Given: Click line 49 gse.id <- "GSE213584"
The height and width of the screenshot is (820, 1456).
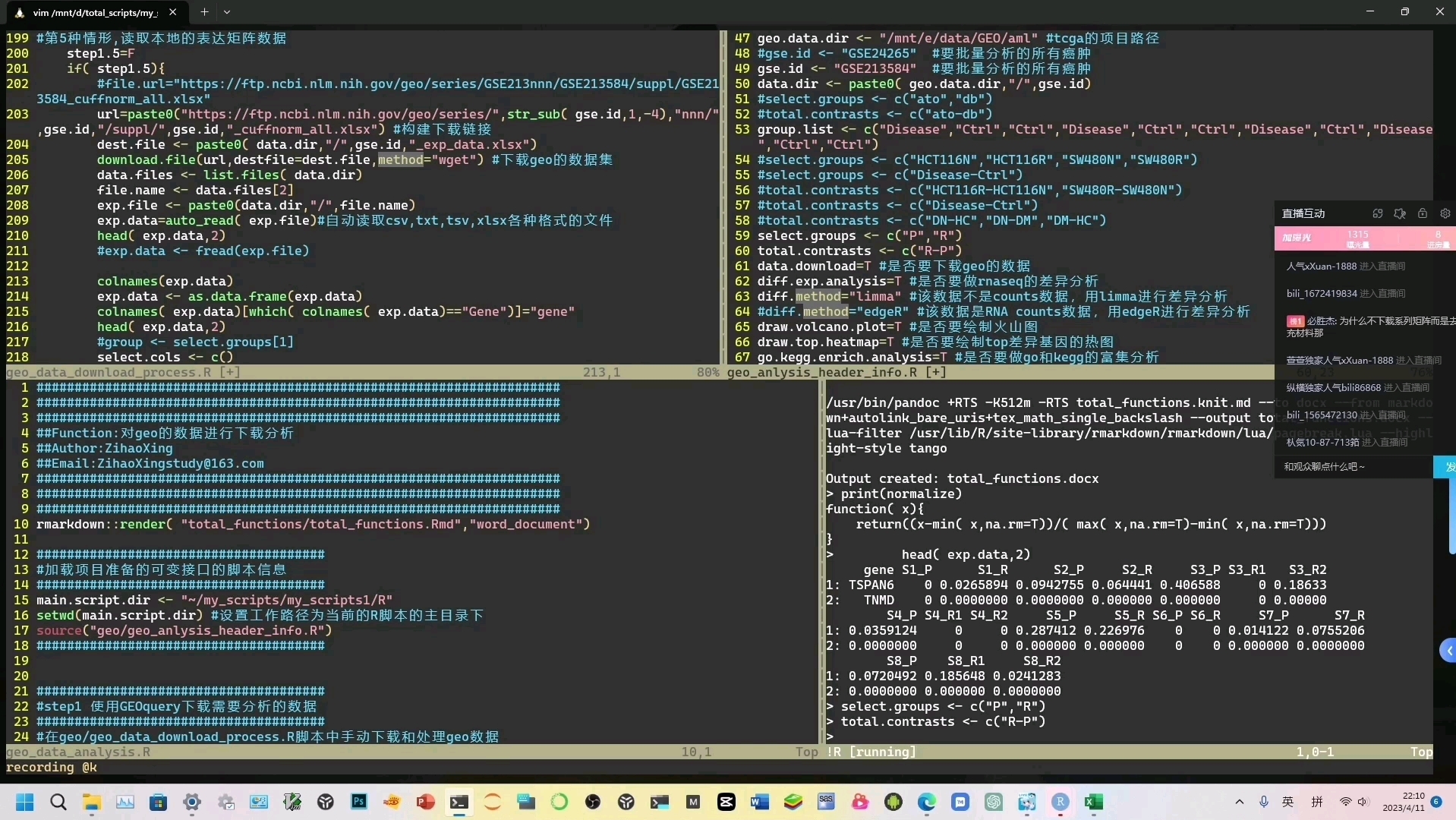Looking at the screenshot, I should (837, 68).
